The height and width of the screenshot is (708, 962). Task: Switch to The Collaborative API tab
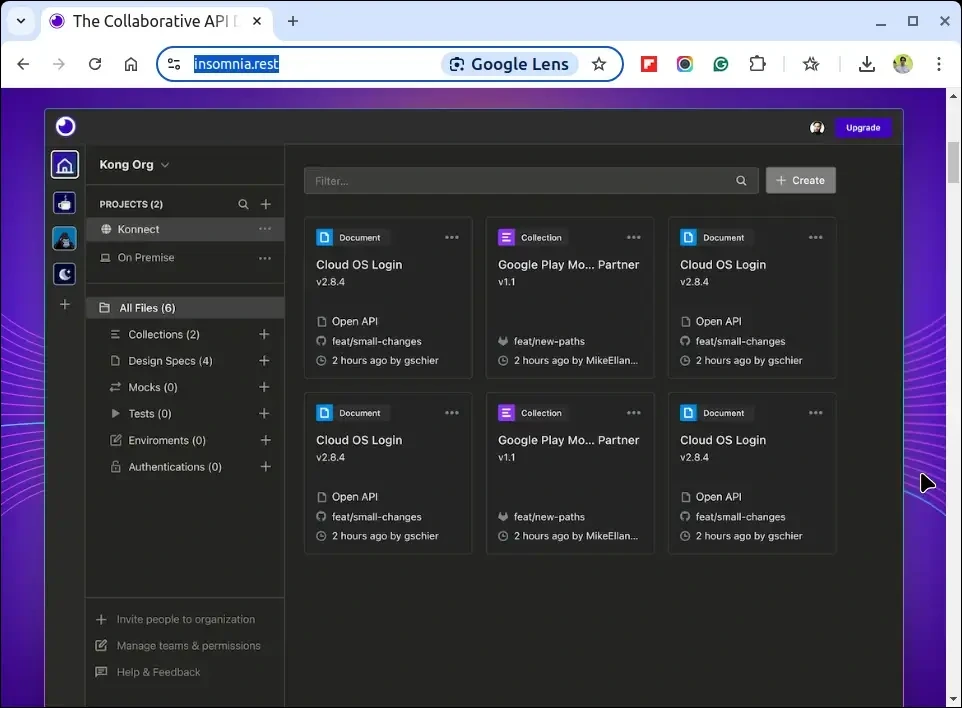(x=156, y=21)
